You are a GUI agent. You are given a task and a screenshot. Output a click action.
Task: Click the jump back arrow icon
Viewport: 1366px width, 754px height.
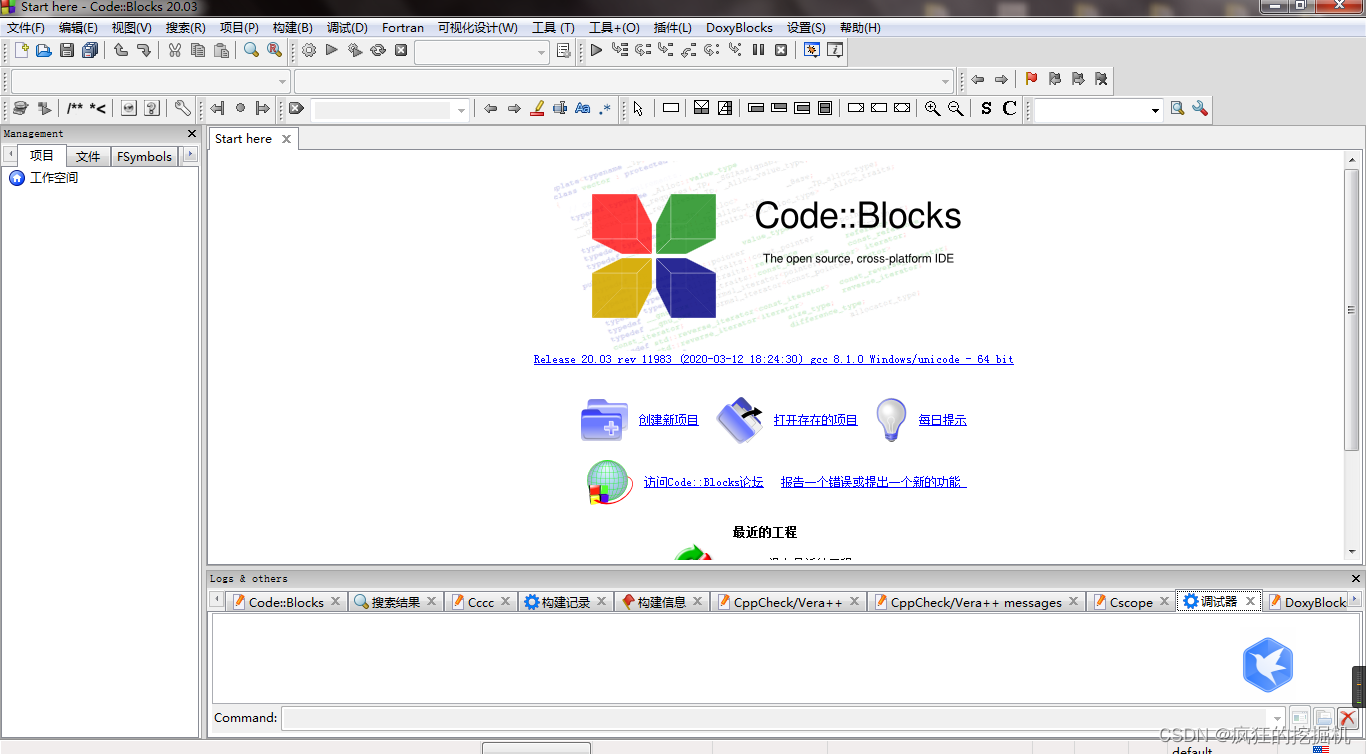click(x=978, y=79)
